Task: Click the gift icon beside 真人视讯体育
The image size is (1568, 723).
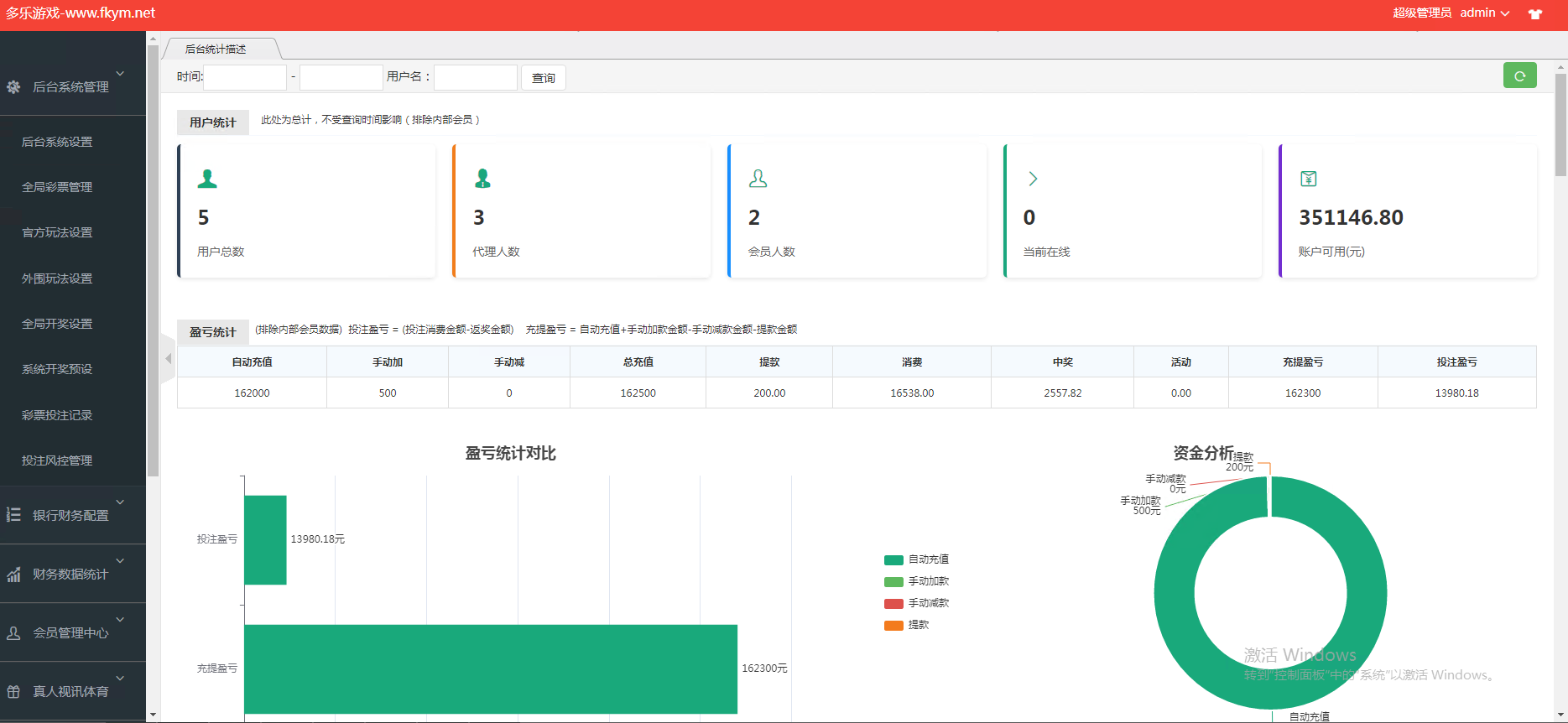Action: pos(13,692)
